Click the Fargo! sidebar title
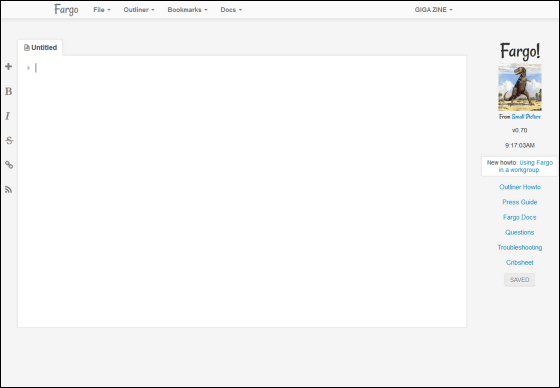 (520, 51)
